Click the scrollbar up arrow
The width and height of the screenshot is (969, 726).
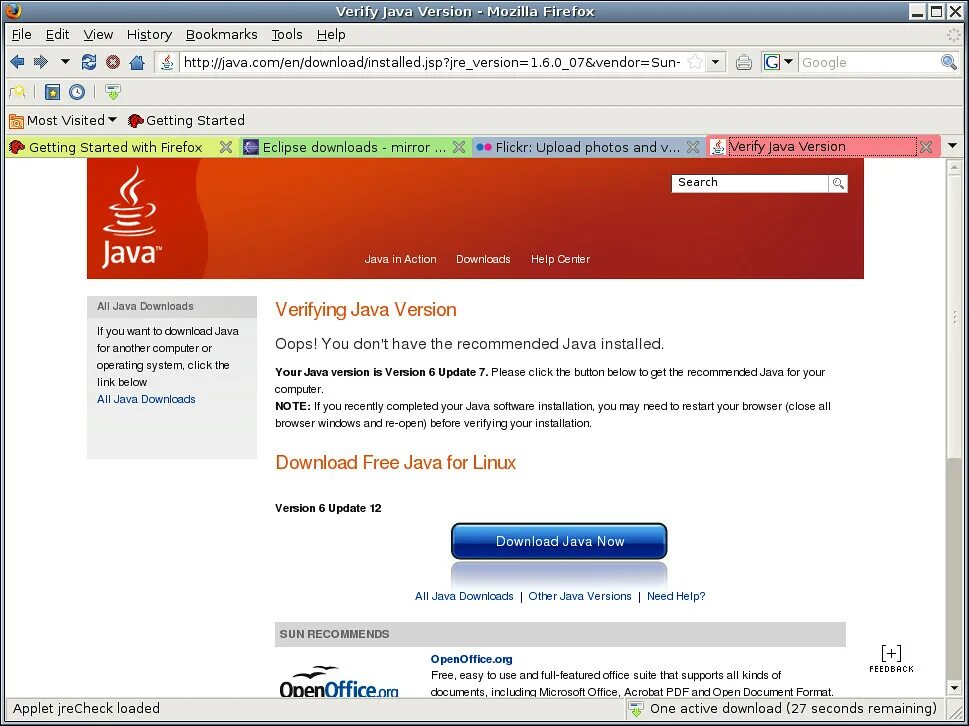click(954, 167)
